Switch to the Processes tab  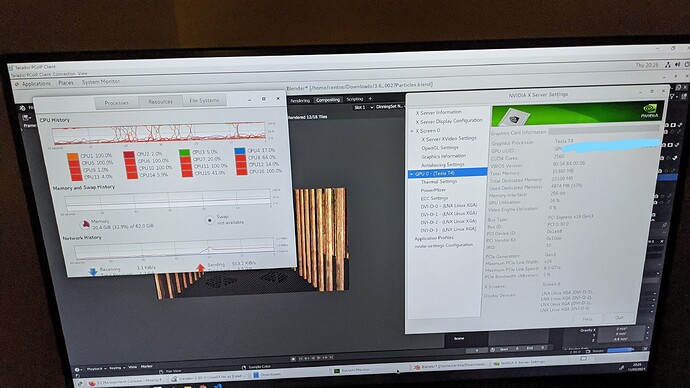tap(117, 103)
